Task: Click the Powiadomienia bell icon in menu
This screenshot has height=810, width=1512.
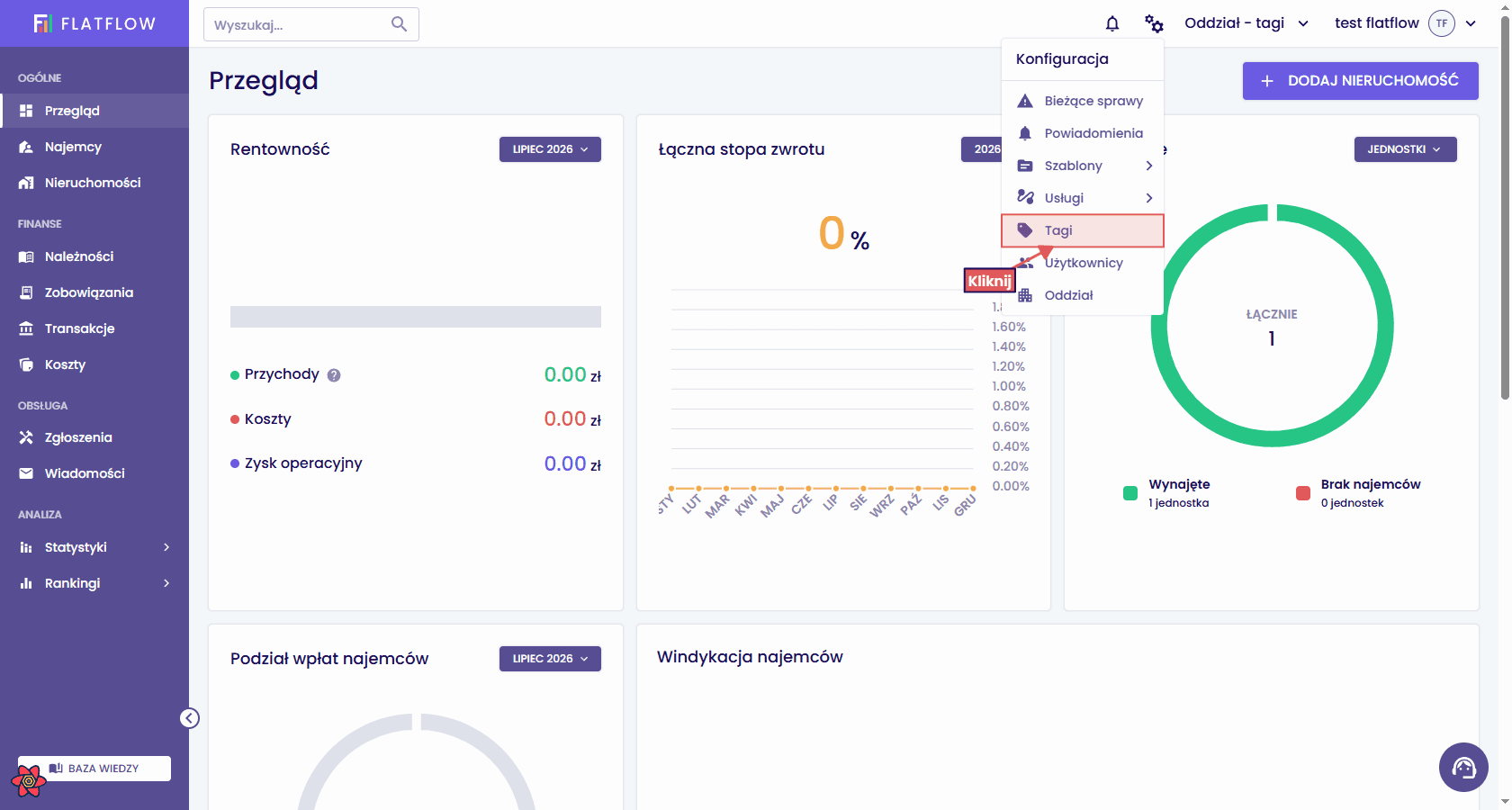Action: pyautogui.click(x=1025, y=133)
